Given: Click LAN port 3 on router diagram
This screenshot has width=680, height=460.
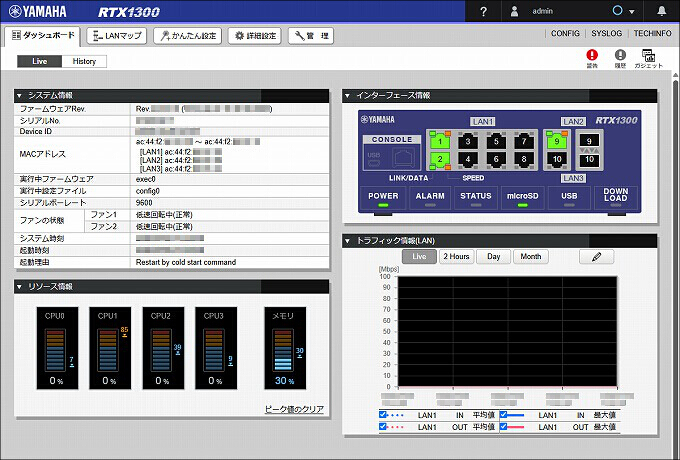Looking at the screenshot, I should [x=468, y=141].
